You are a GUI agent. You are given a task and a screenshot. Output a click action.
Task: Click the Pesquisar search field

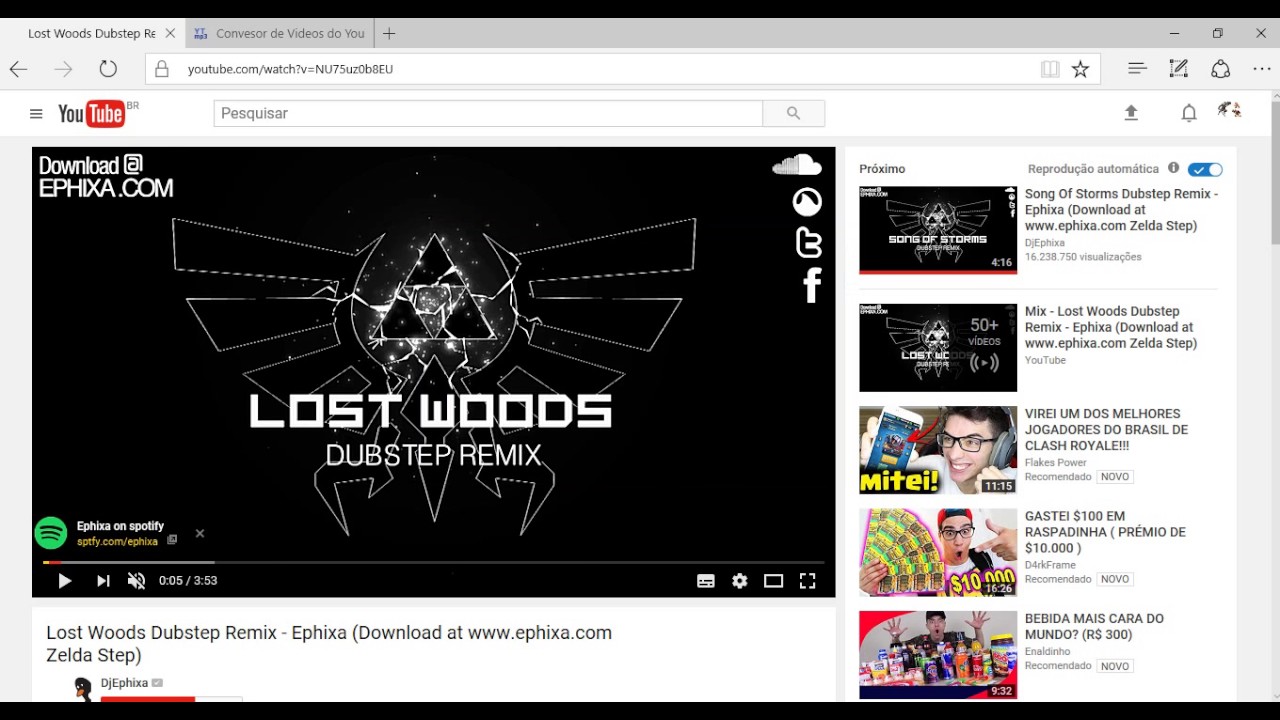[x=488, y=113]
